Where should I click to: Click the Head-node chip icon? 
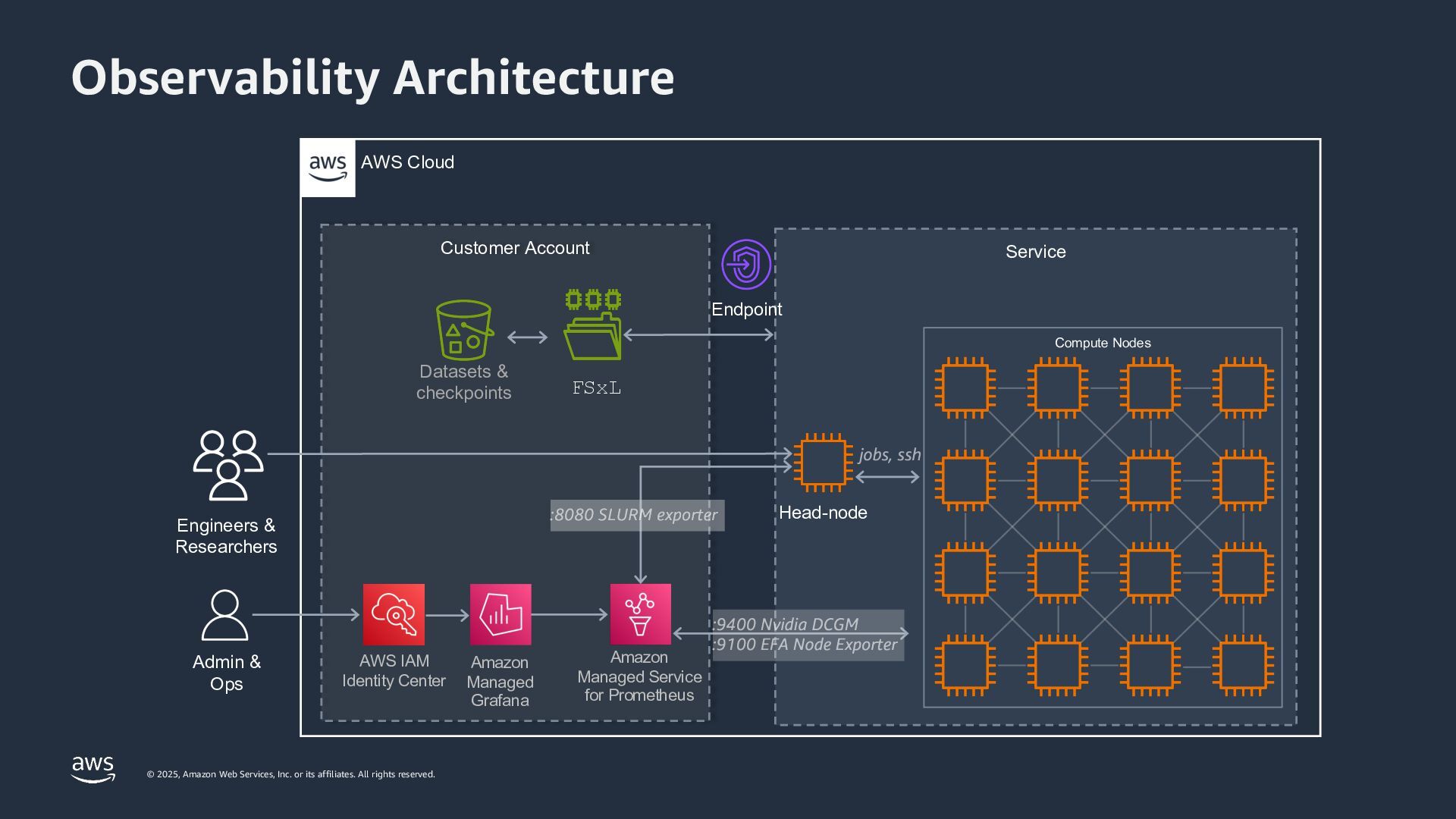click(823, 463)
